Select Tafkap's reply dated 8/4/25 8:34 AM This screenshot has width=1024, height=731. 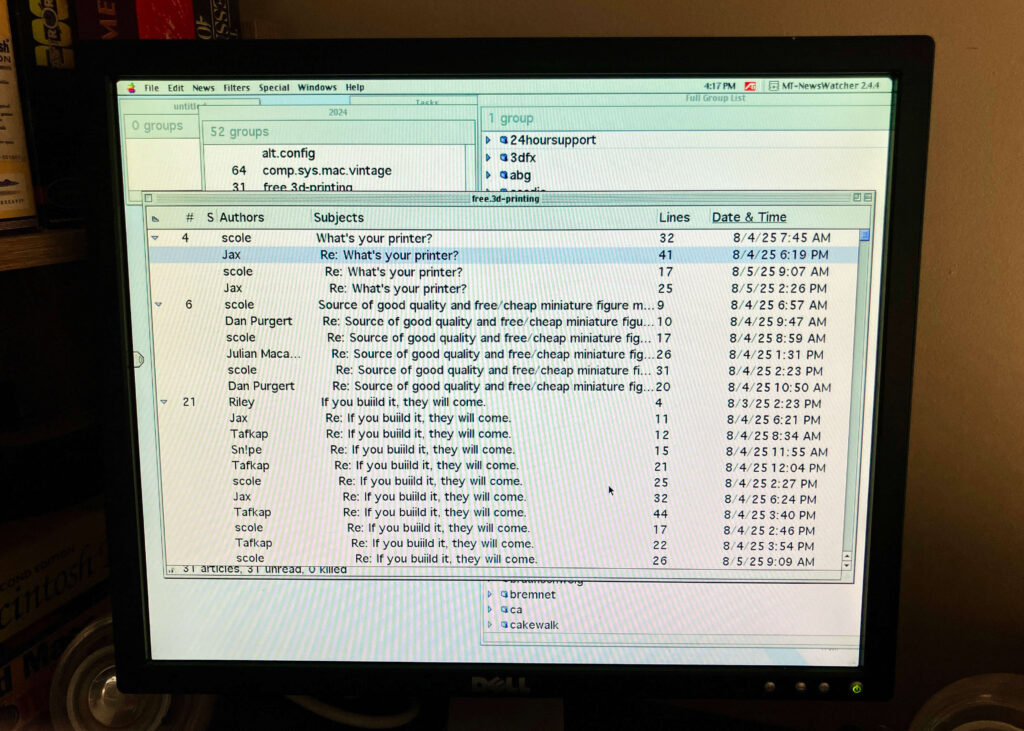click(x=504, y=434)
